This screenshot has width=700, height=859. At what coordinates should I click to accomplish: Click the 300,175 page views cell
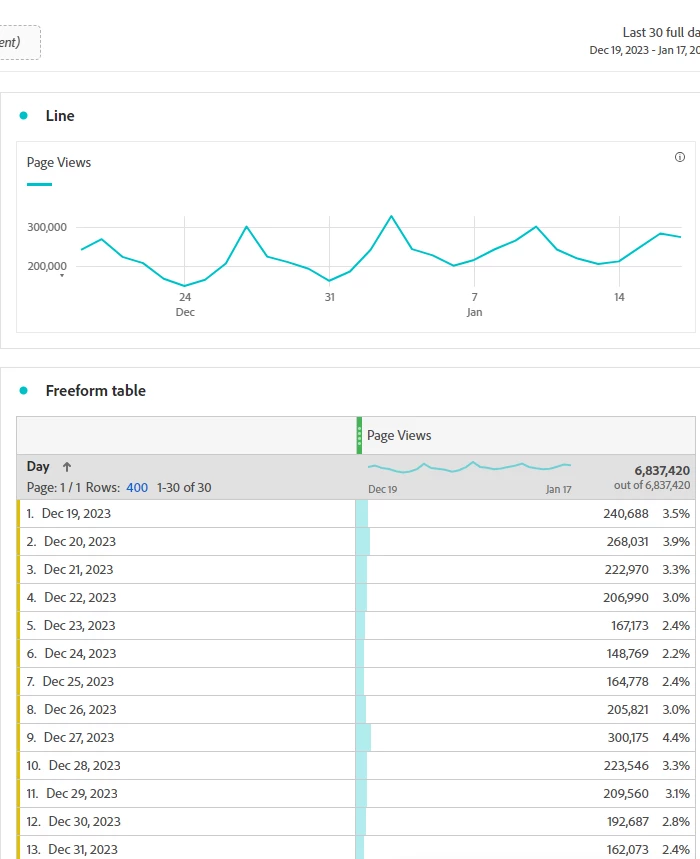[628, 737]
